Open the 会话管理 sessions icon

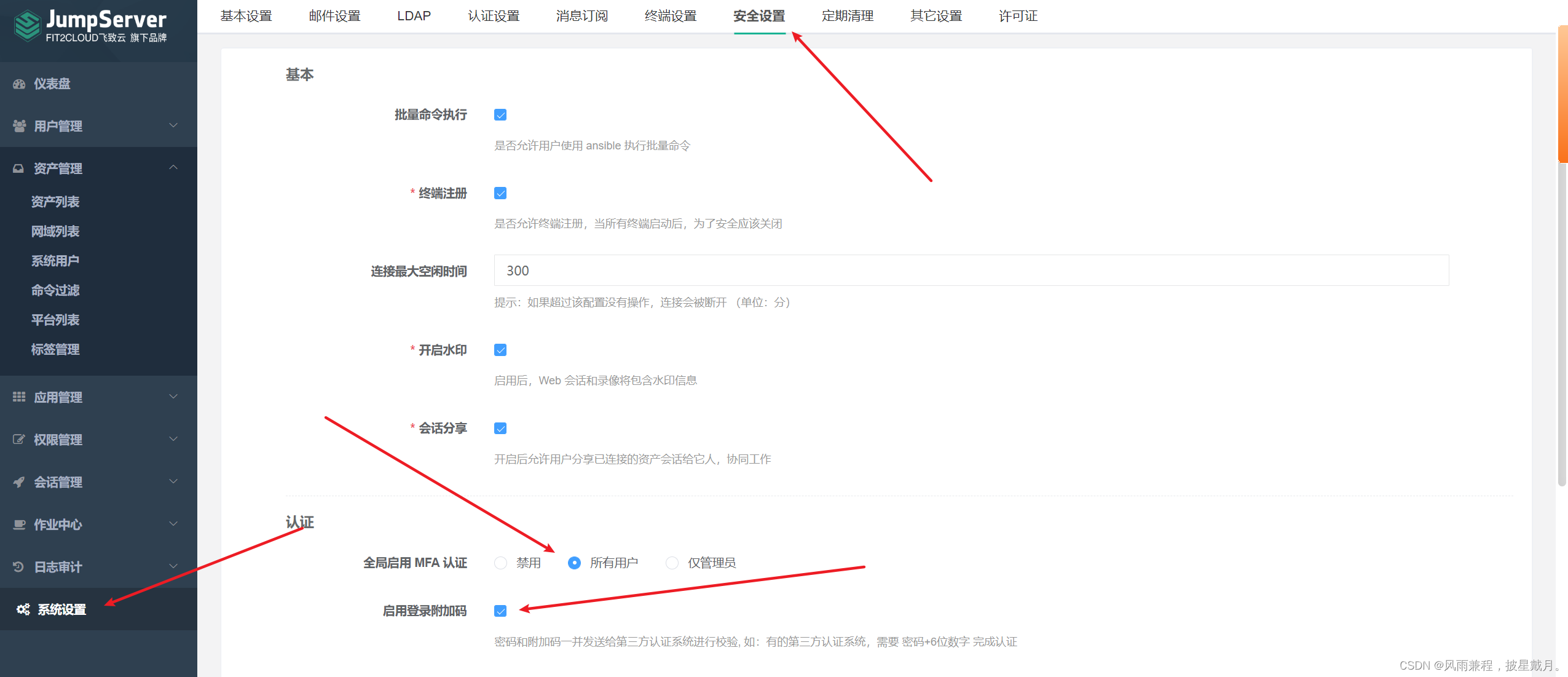coord(19,481)
